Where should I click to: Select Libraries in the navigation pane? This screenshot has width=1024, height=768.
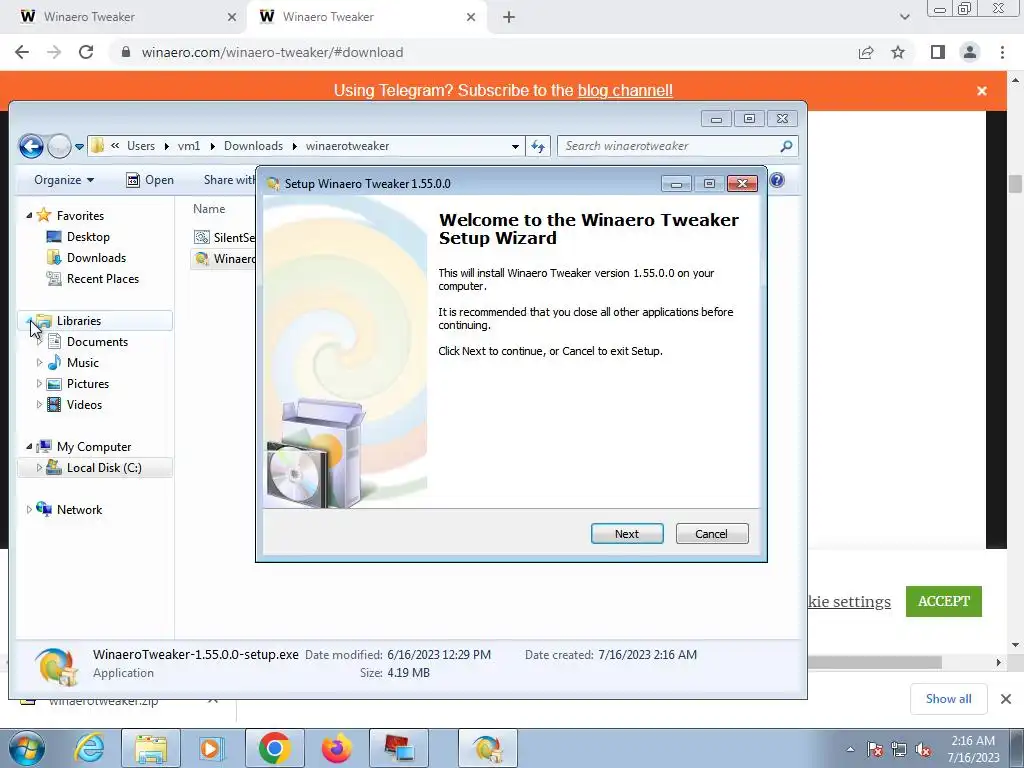pos(78,321)
